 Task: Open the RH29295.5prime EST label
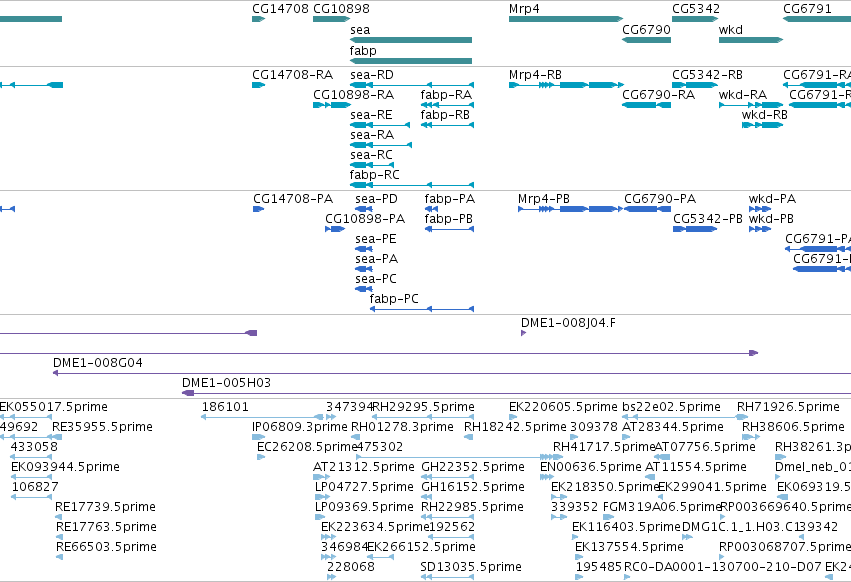click(x=423, y=407)
